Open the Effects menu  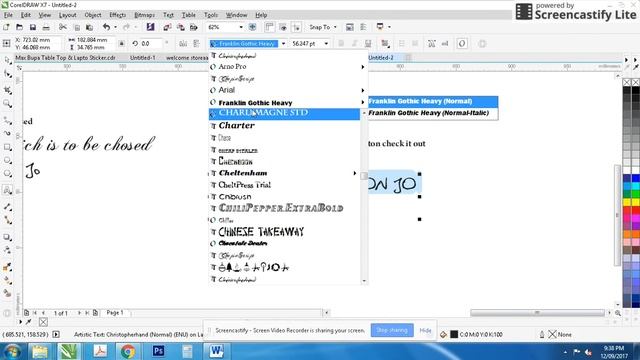pos(117,15)
